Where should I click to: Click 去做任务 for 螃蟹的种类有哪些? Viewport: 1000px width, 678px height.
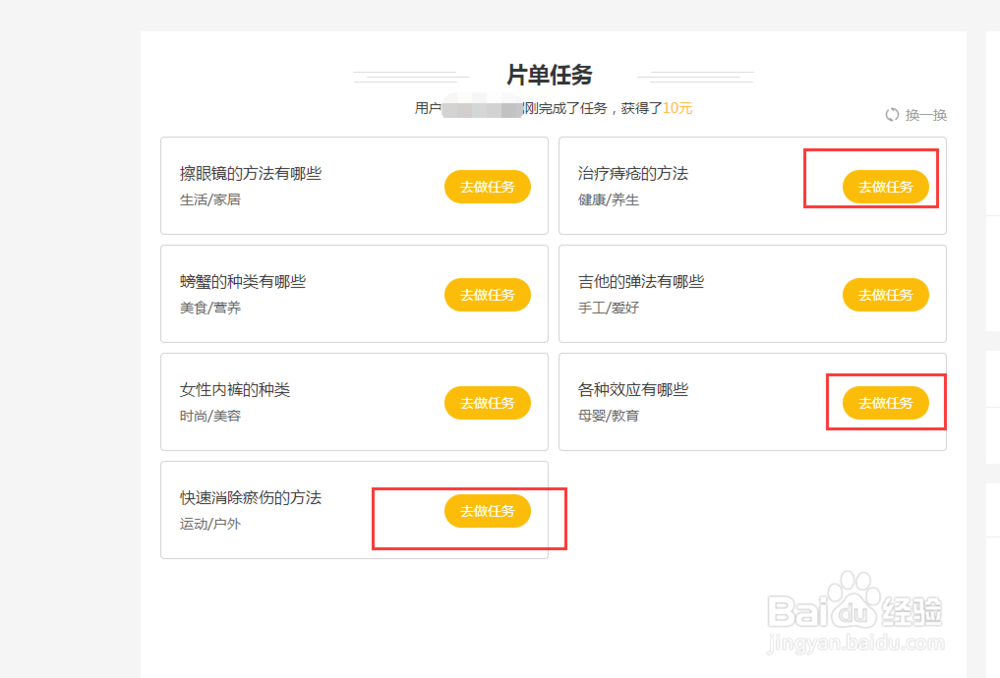click(x=487, y=295)
